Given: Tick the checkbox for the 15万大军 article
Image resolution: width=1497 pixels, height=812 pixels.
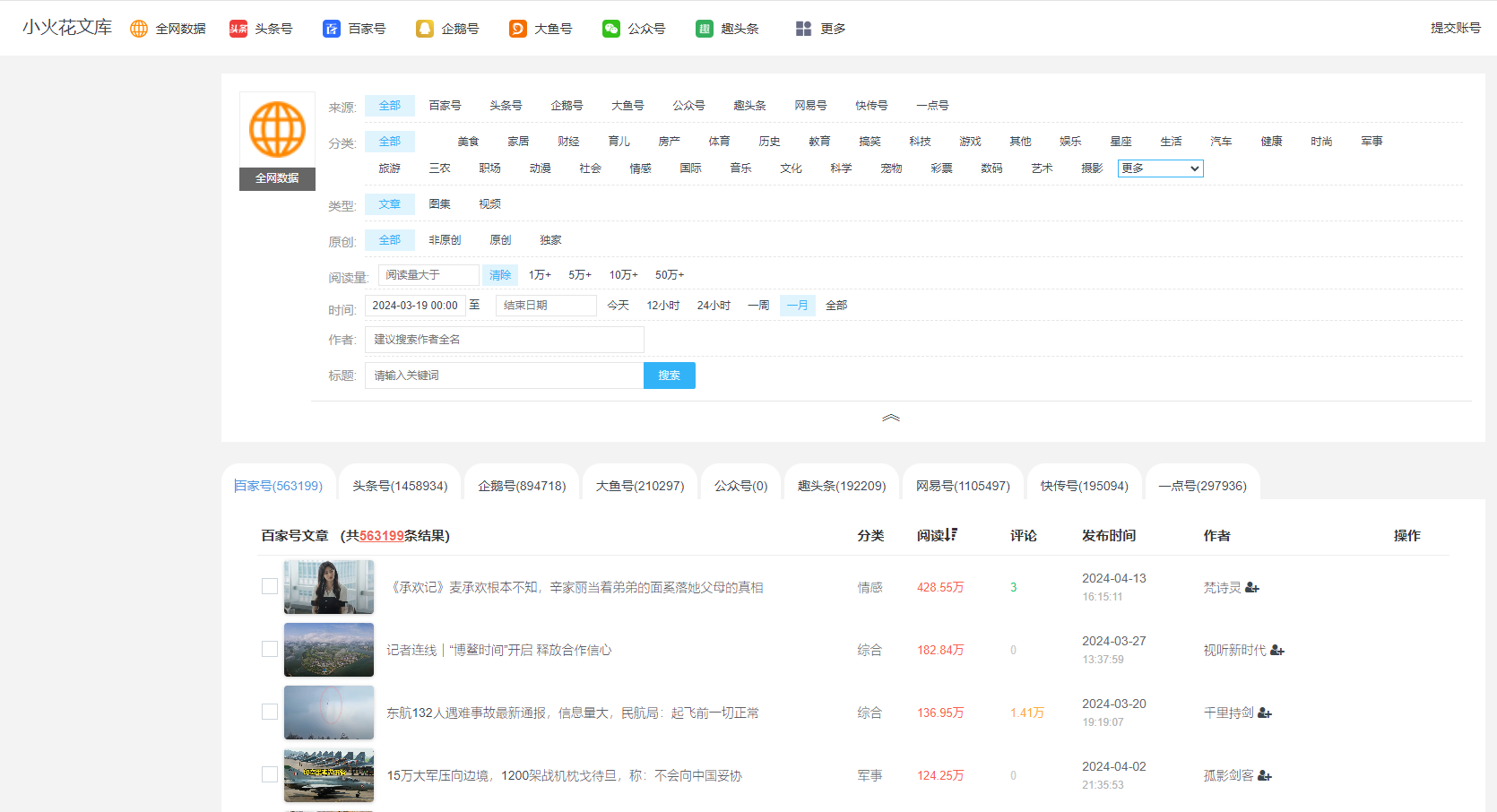Looking at the screenshot, I should 270,774.
